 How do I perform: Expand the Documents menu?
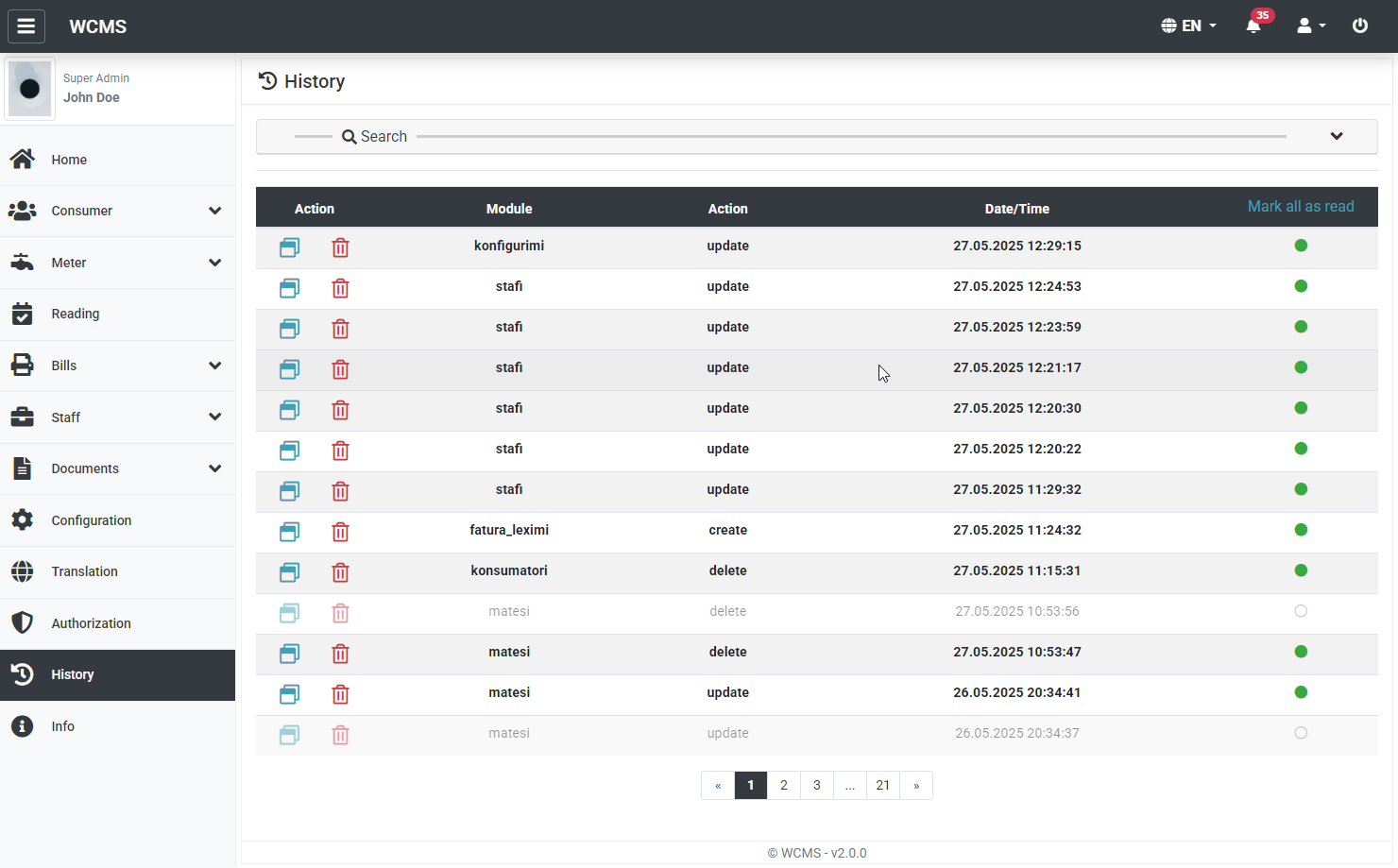[x=117, y=468]
